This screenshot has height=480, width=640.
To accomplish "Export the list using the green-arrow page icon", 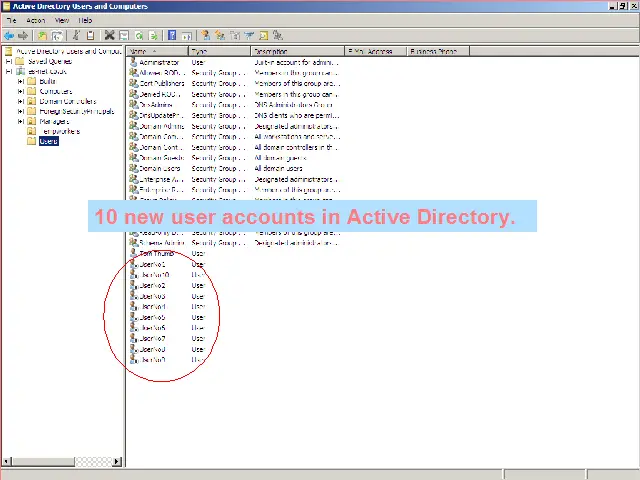I will tap(153, 36).
